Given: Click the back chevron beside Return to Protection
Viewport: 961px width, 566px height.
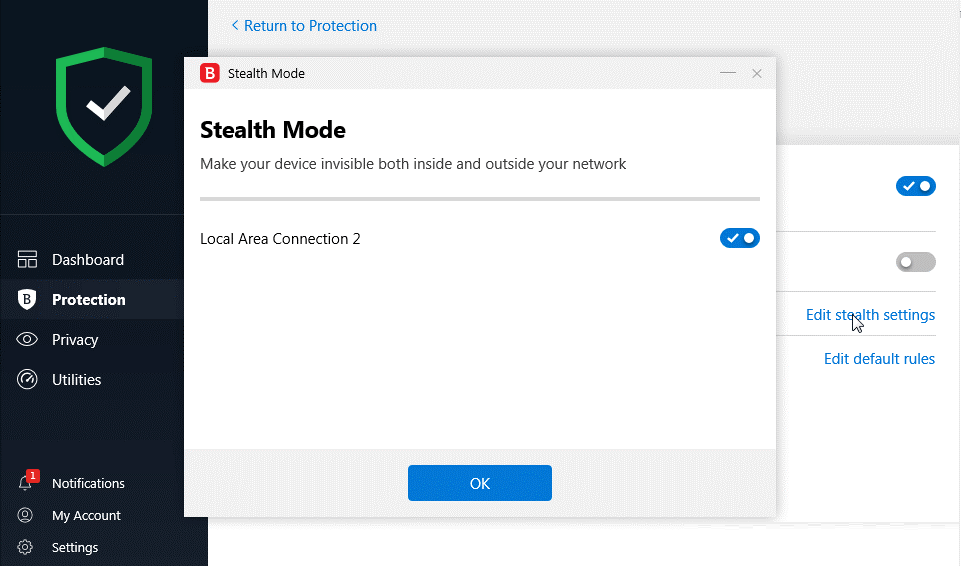Looking at the screenshot, I should point(235,25).
